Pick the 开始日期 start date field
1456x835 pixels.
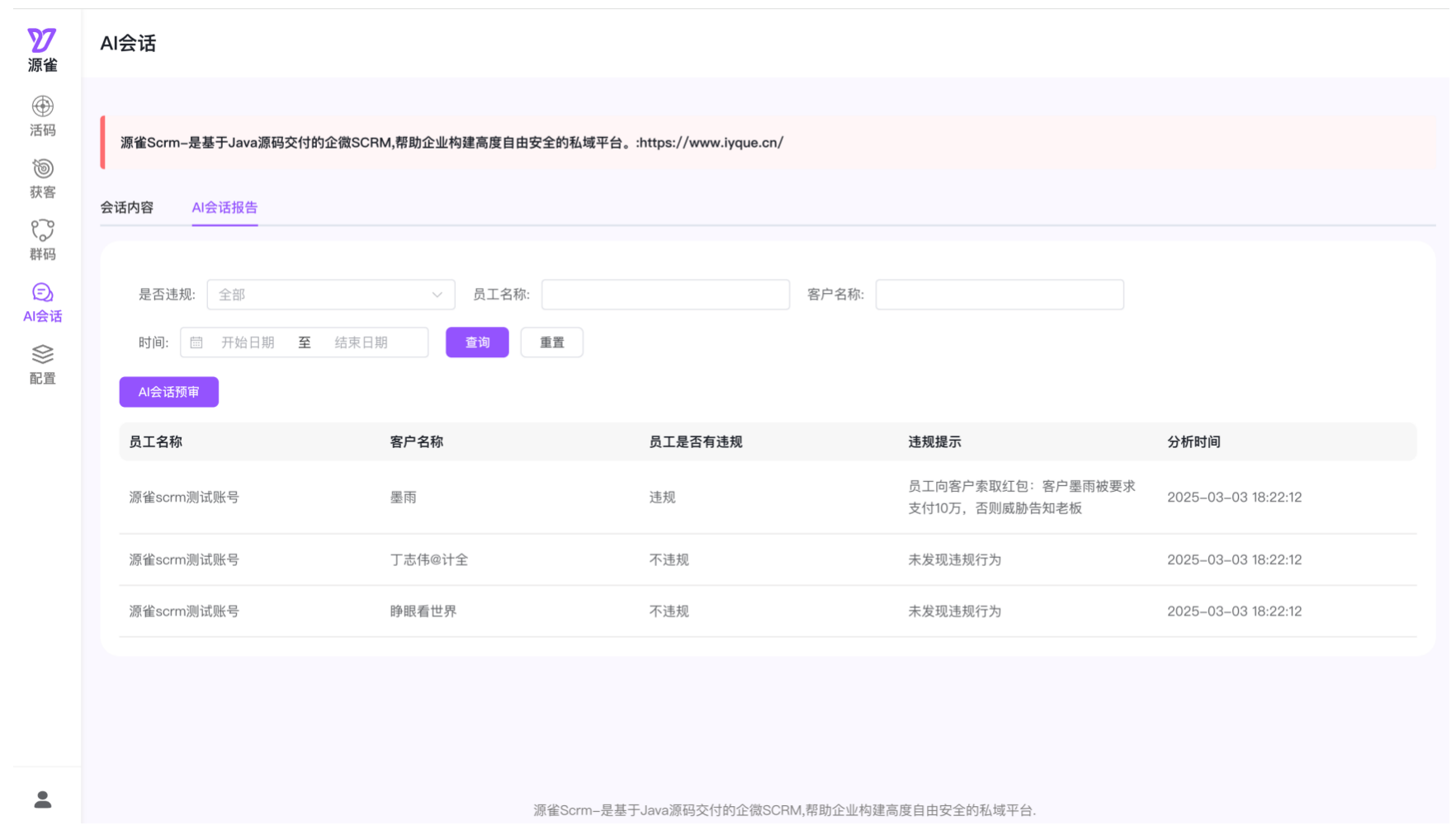(x=248, y=342)
